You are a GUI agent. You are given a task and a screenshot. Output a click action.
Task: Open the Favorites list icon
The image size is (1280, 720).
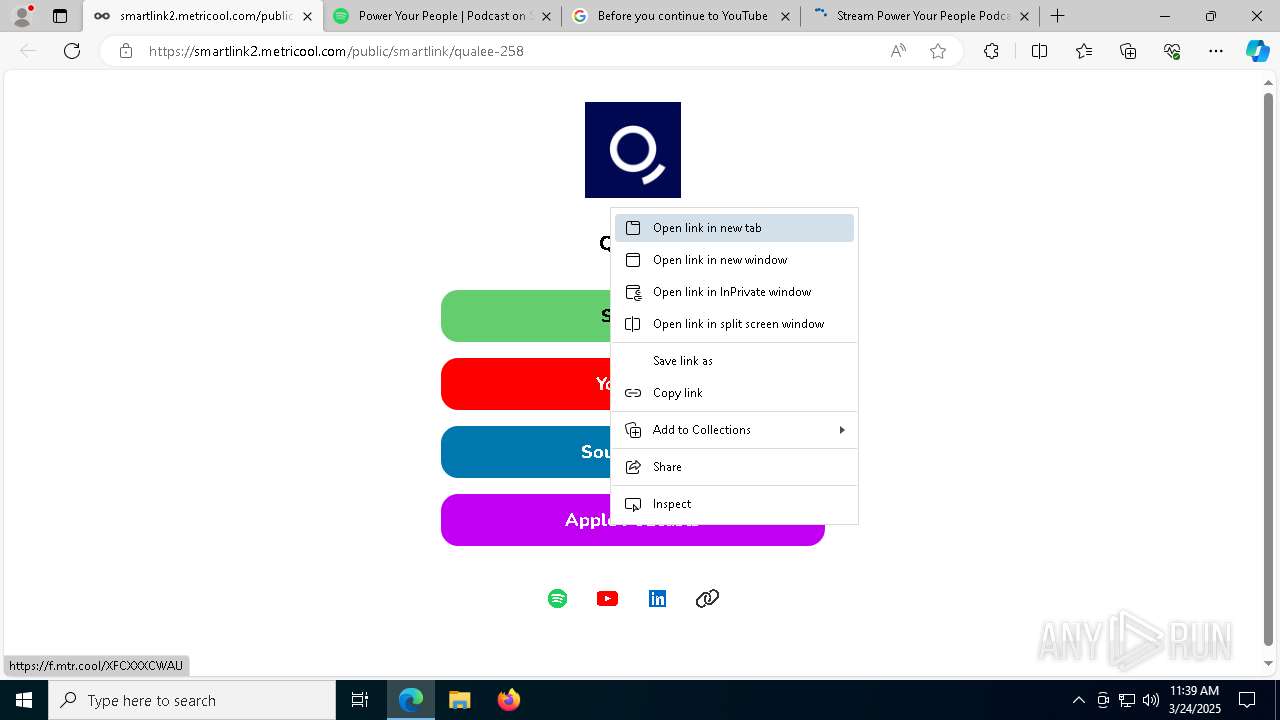click(x=1084, y=51)
